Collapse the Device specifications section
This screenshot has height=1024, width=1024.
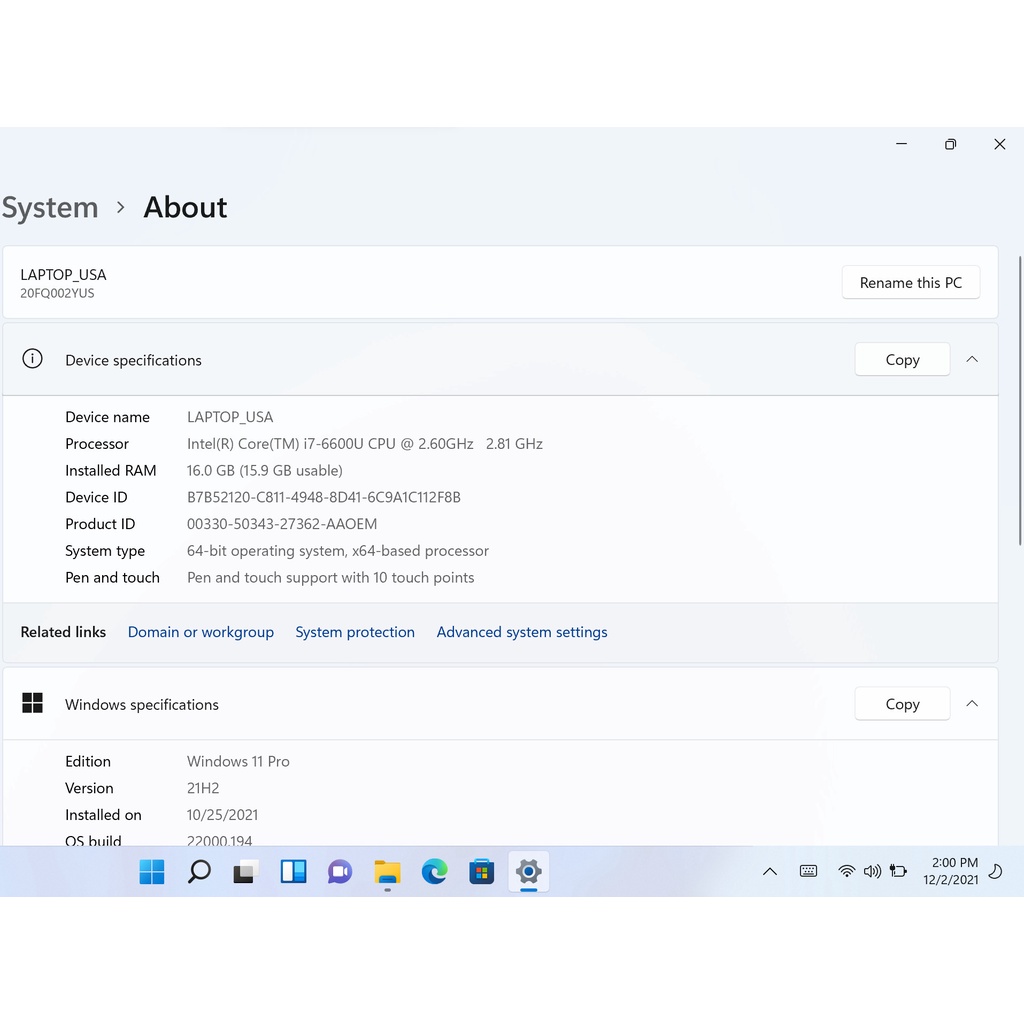tap(972, 359)
